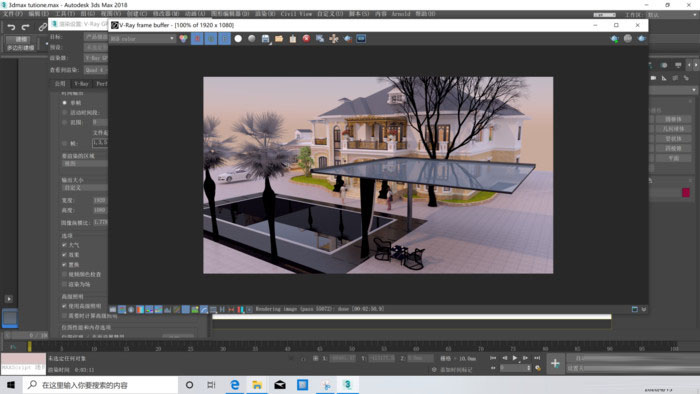Open 预设 preset dropdown

point(96,47)
